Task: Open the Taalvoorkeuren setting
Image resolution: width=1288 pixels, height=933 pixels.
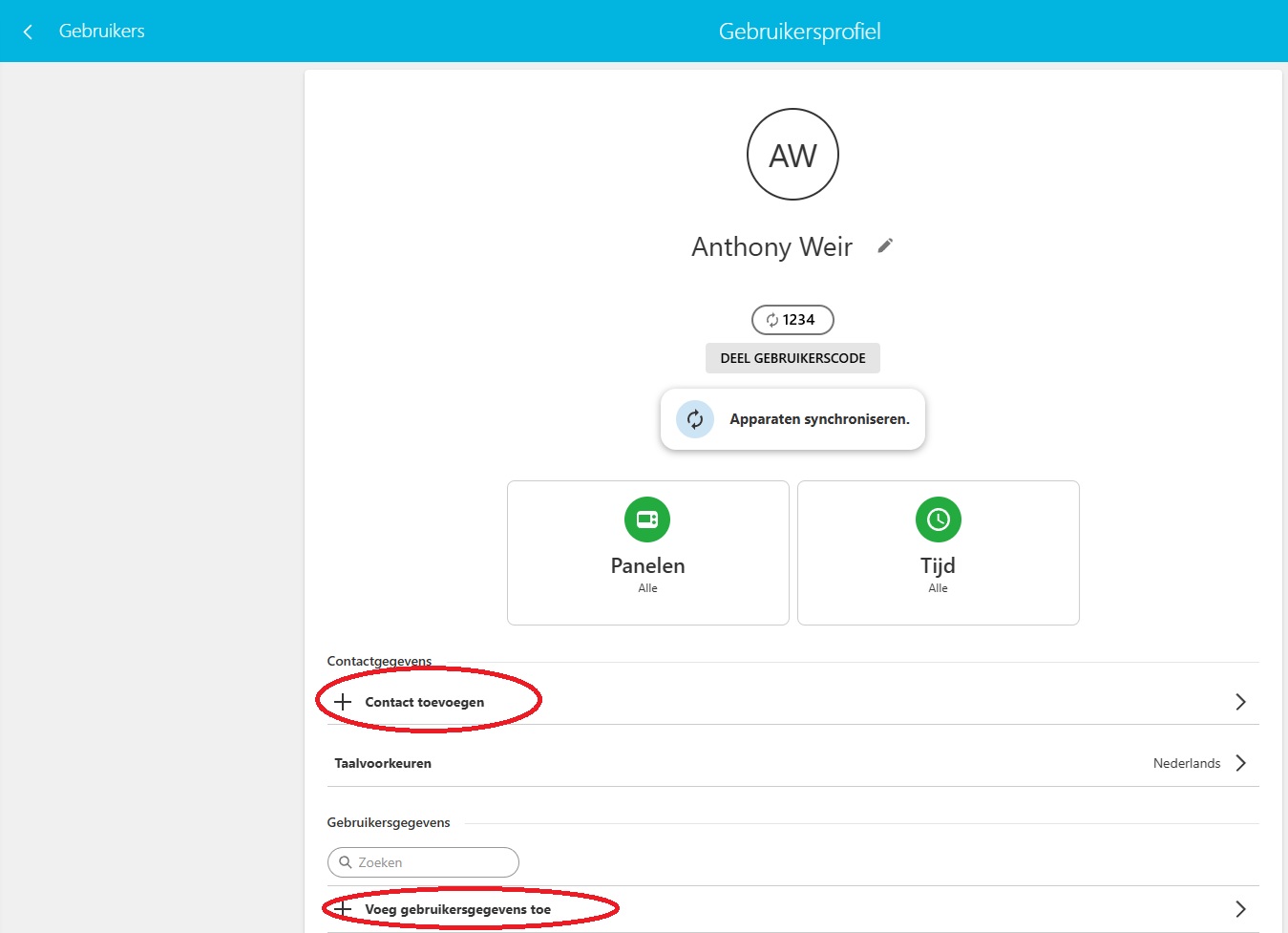Action: tap(383, 763)
